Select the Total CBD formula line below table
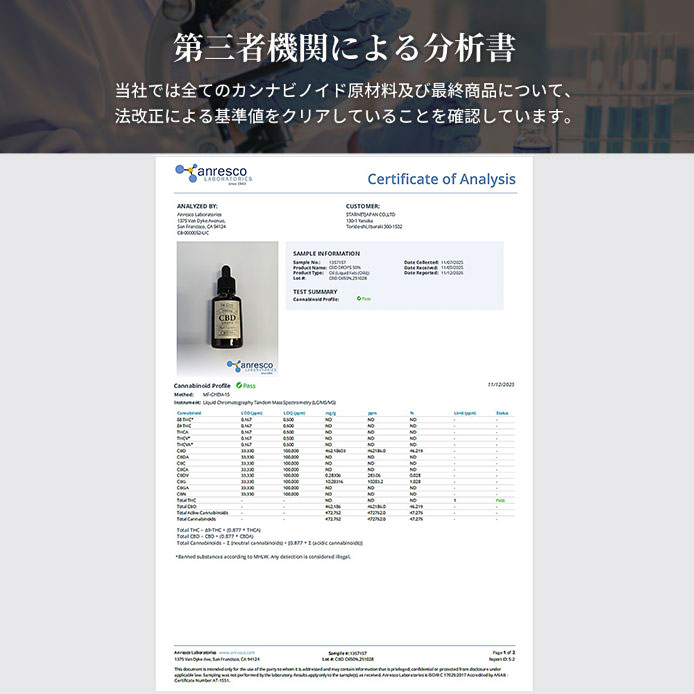 pyautogui.click(x=215, y=536)
